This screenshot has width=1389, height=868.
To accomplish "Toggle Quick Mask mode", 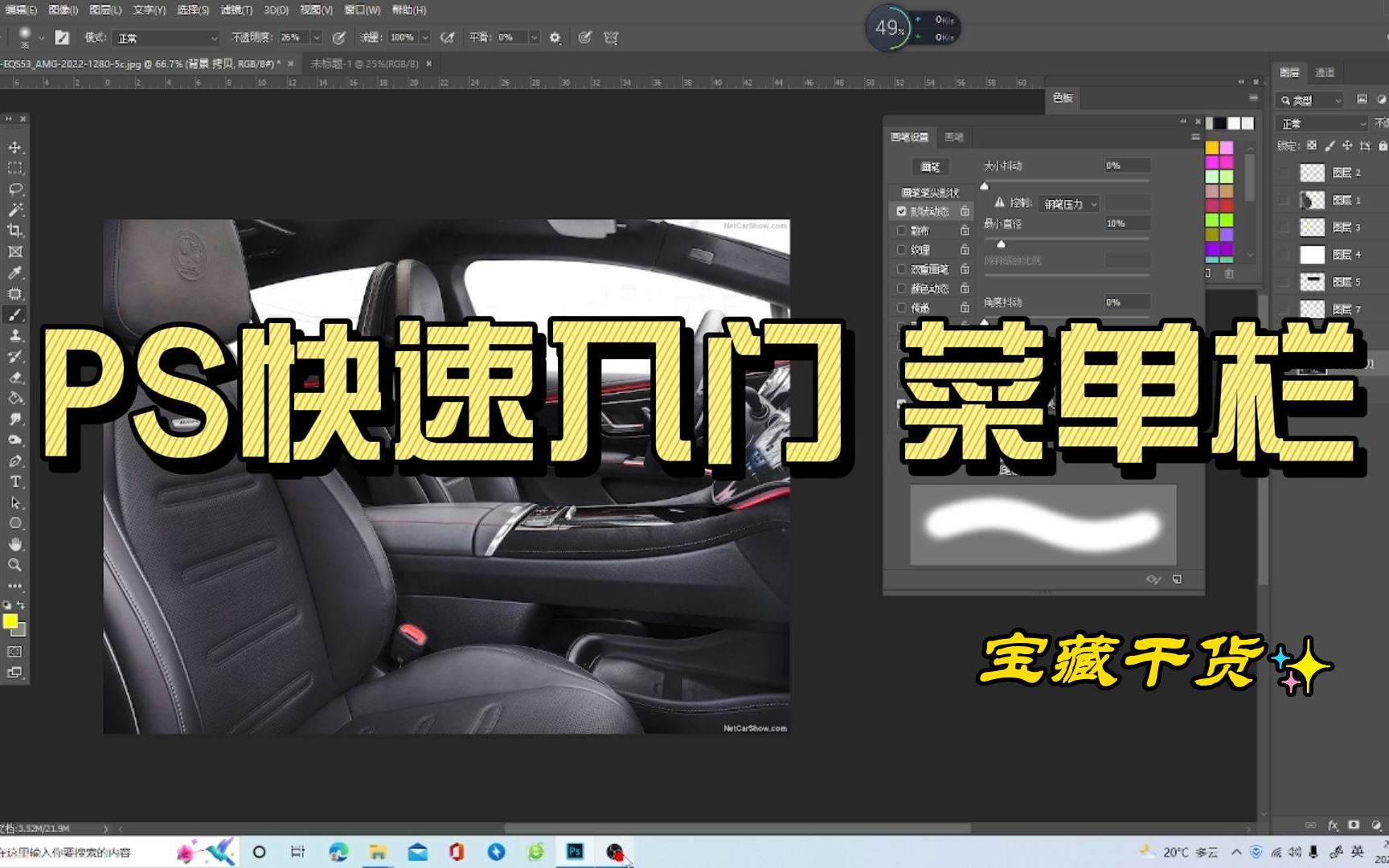I will coord(15,652).
